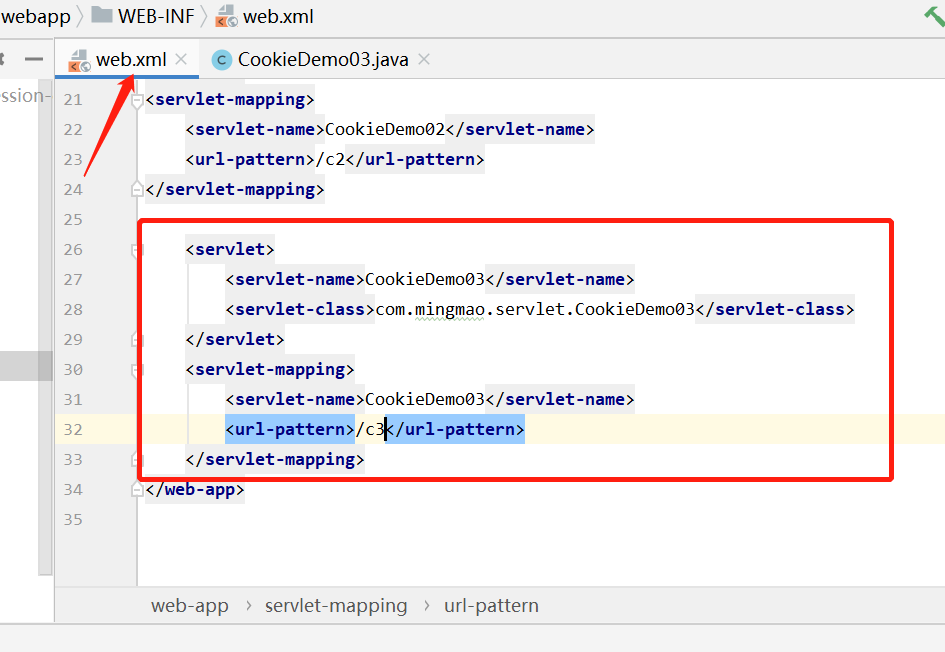This screenshot has width=945, height=652.
Task: Select servlet-mapping in the XML breadcrumb
Action: coord(336,605)
